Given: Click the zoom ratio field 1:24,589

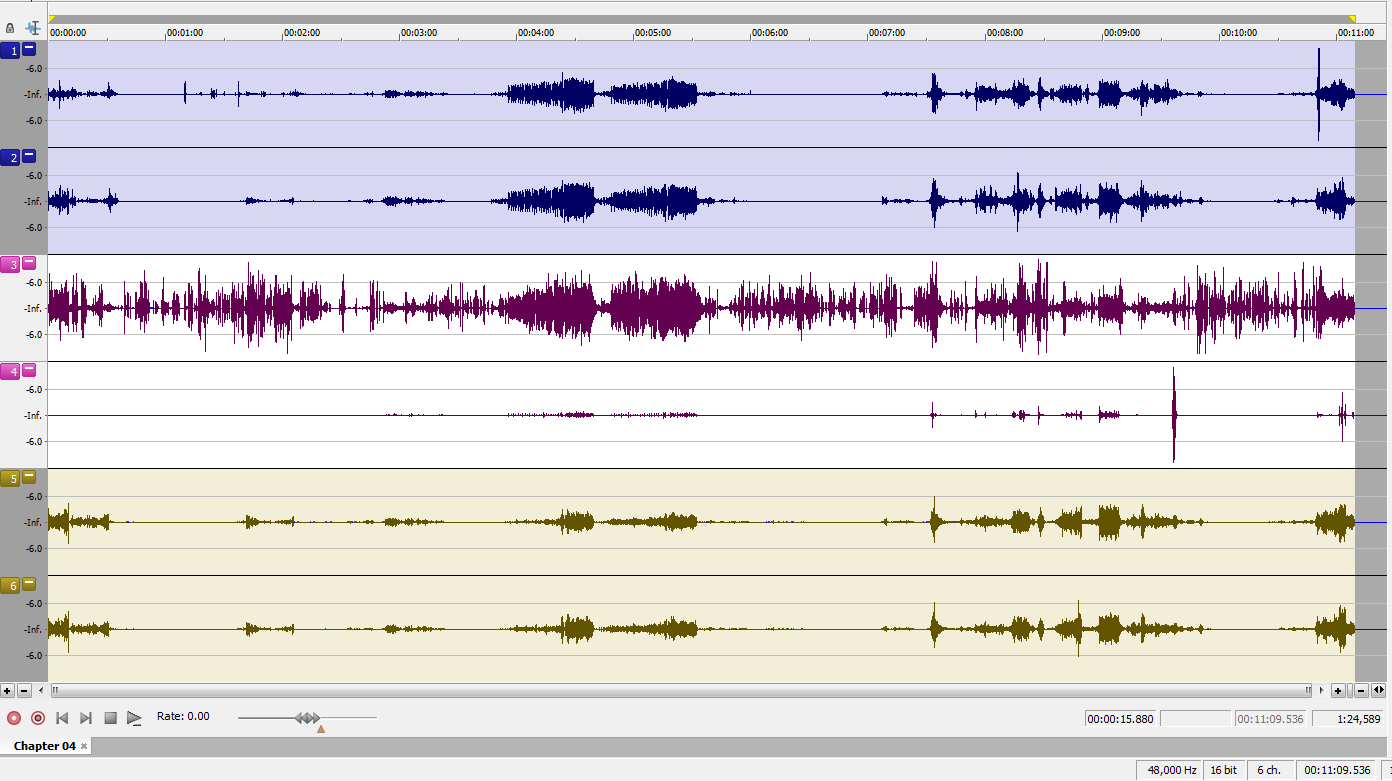Looking at the screenshot, I should pos(1347,718).
